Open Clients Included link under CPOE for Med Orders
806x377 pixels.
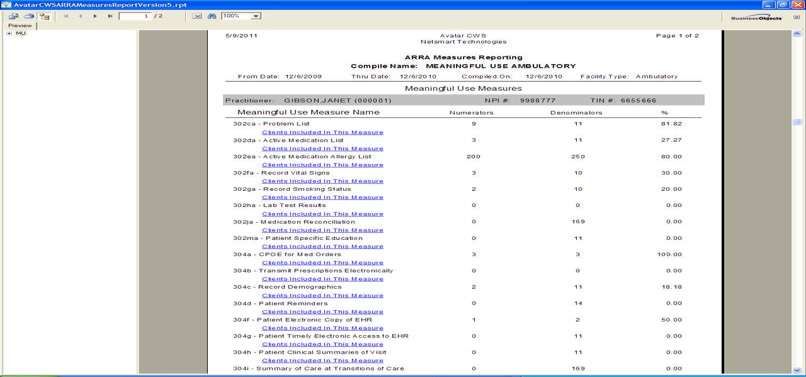pyautogui.click(x=322, y=262)
